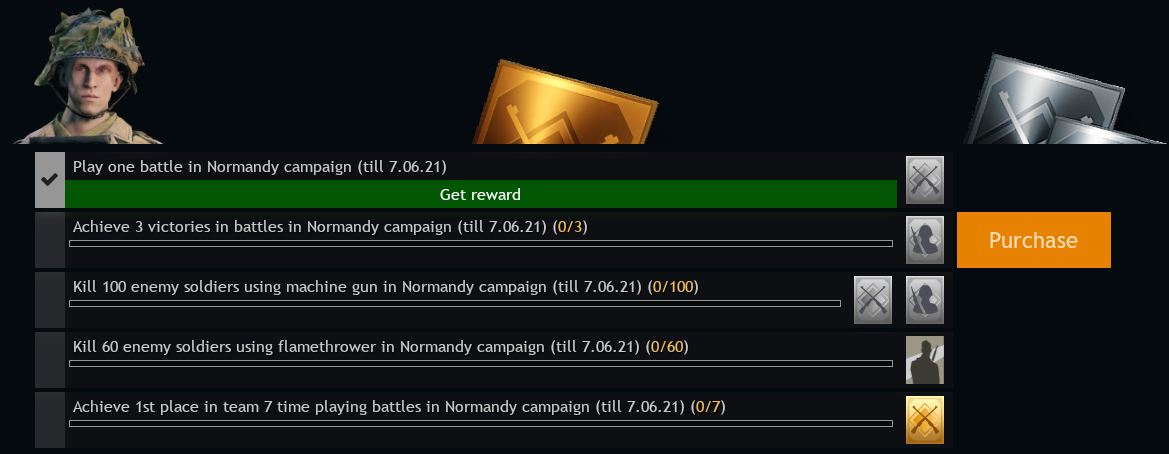
Task: Click the crossed-rifles reward on the machine gun task
Action: click(x=873, y=300)
